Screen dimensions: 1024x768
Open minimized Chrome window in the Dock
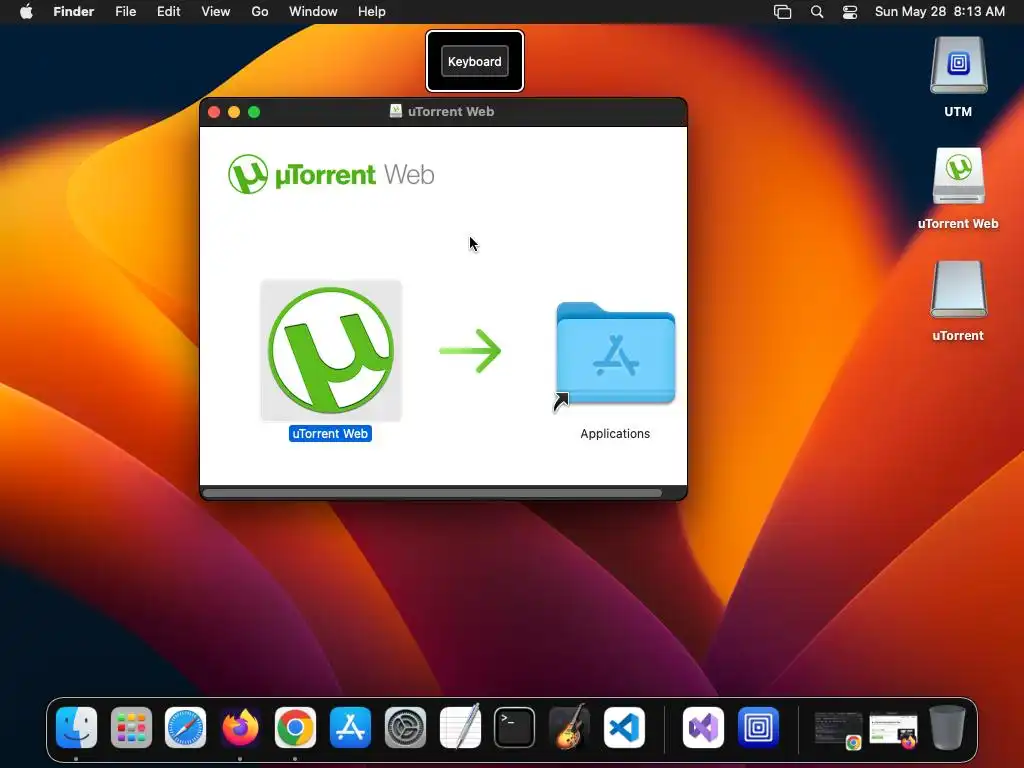tap(839, 729)
